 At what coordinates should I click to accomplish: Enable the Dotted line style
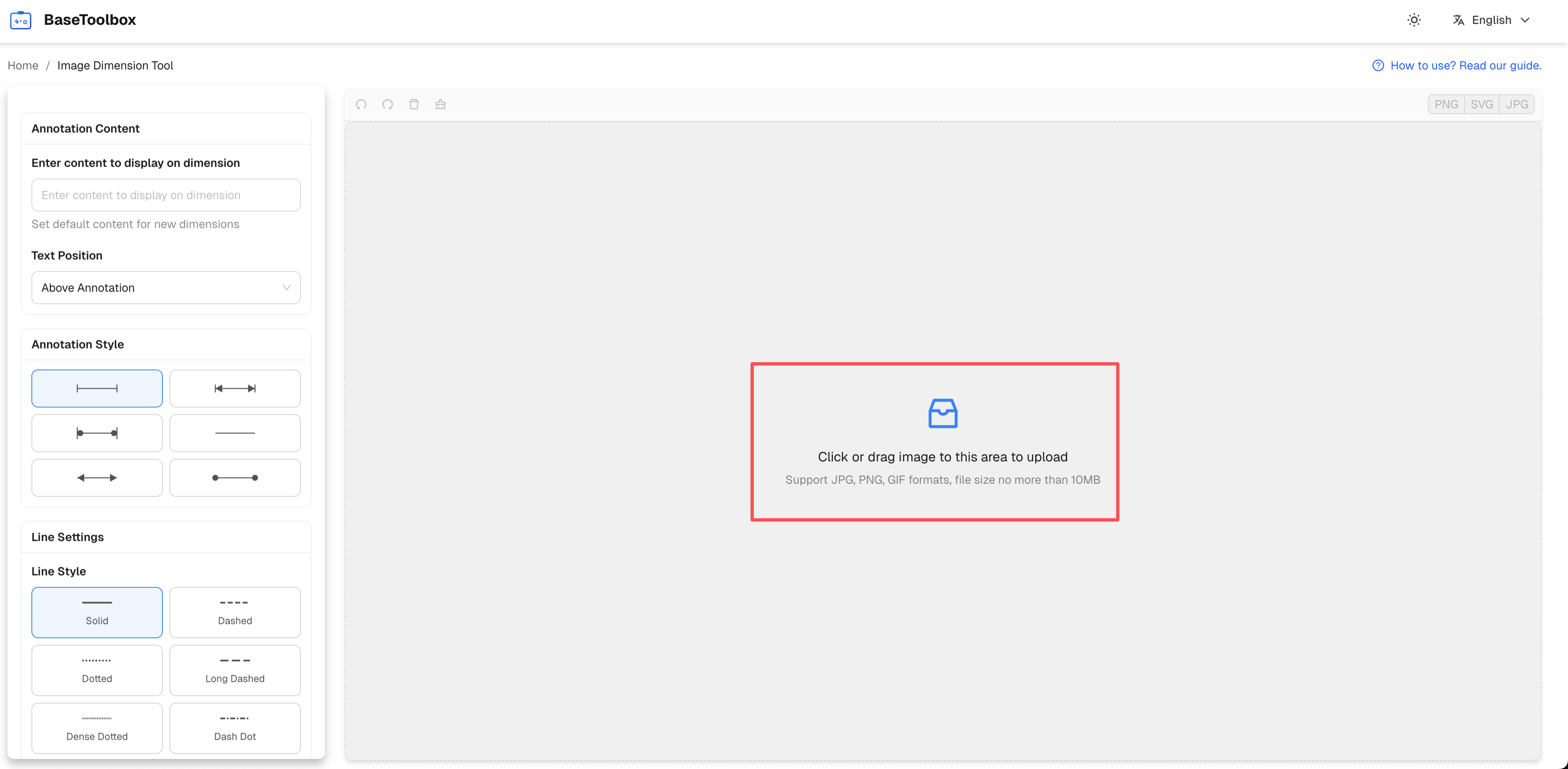tap(97, 670)
